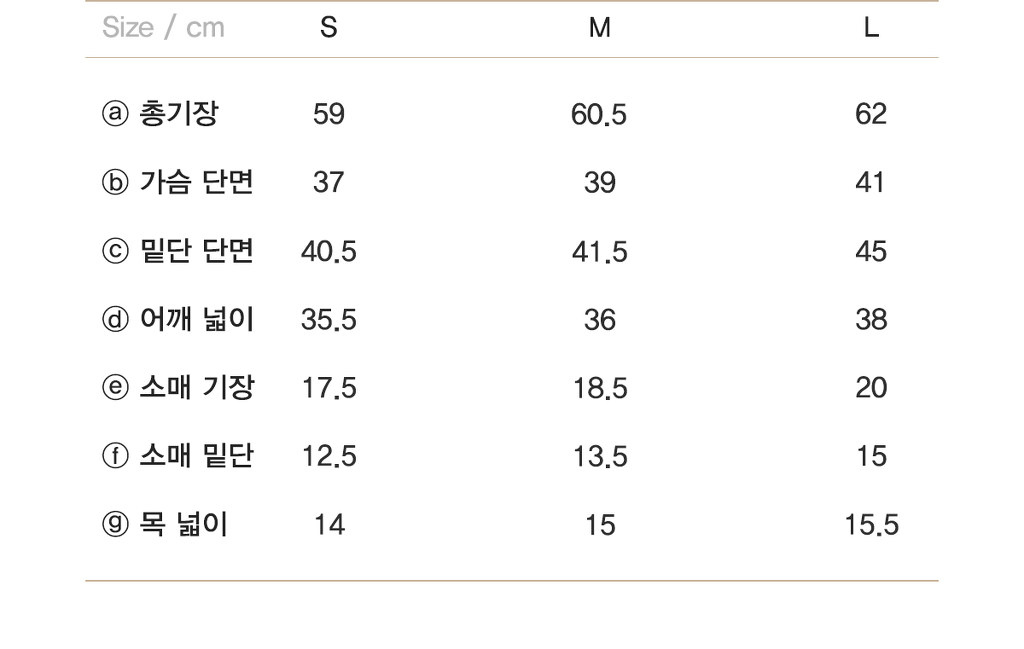Click the 20 sleeve length for size L

click(x=871, y=388)
